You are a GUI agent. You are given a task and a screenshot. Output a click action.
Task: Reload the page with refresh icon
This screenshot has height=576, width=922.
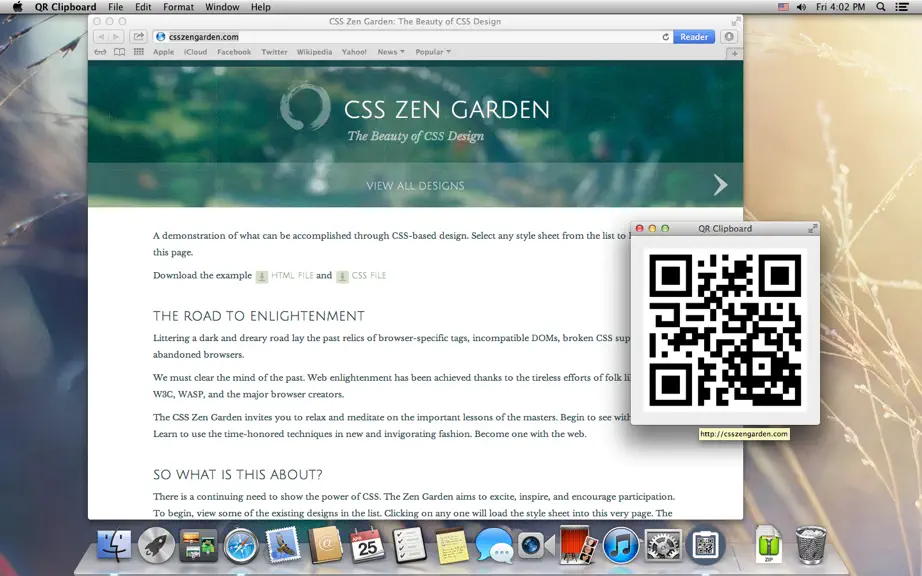click(x=666, y=36)
